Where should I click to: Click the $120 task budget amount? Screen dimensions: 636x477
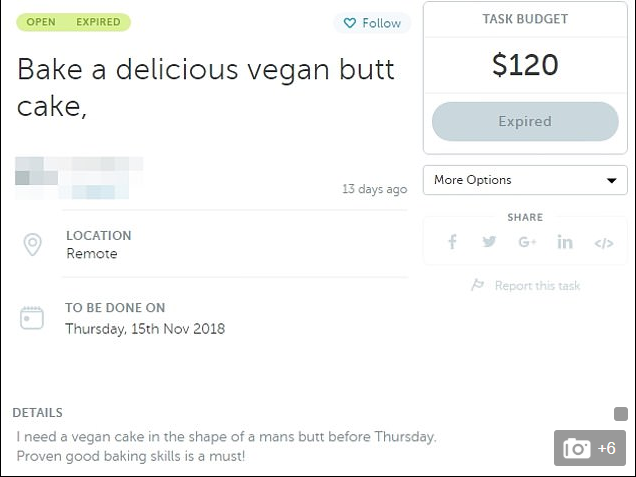click(x=525, y=65)
